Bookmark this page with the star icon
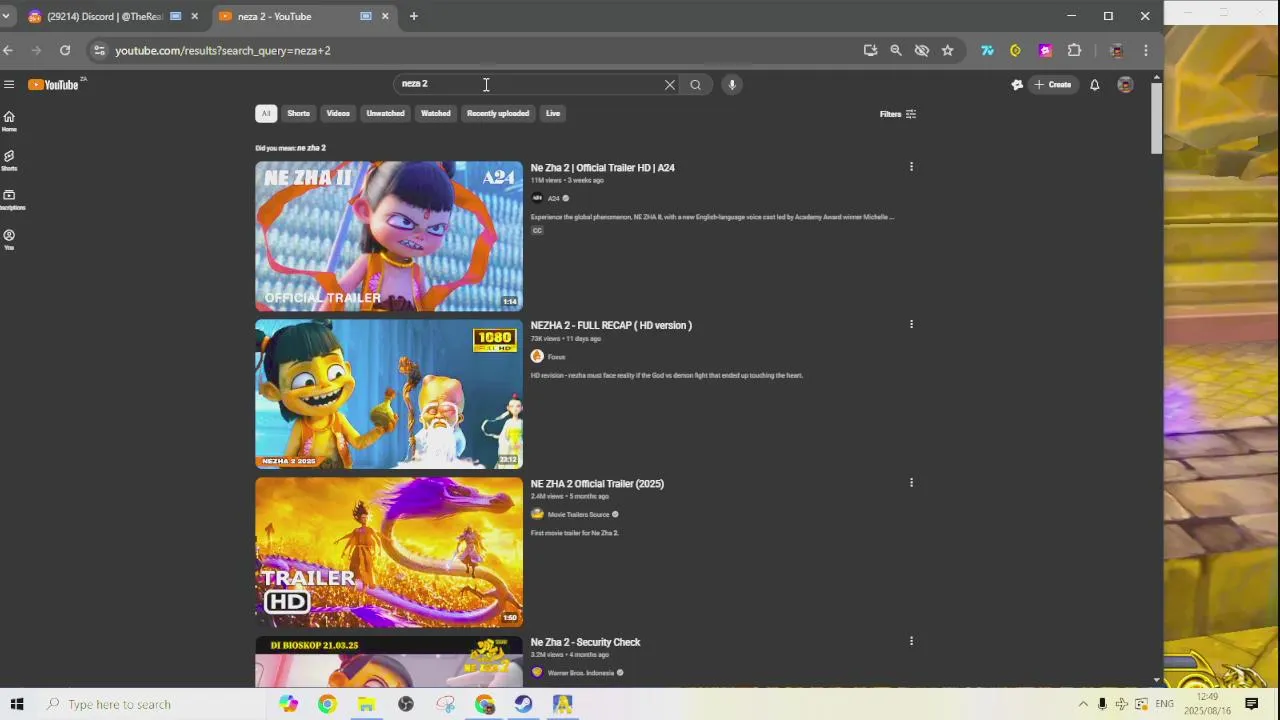This screenshot has width=1280, height=720. (948, 50)
